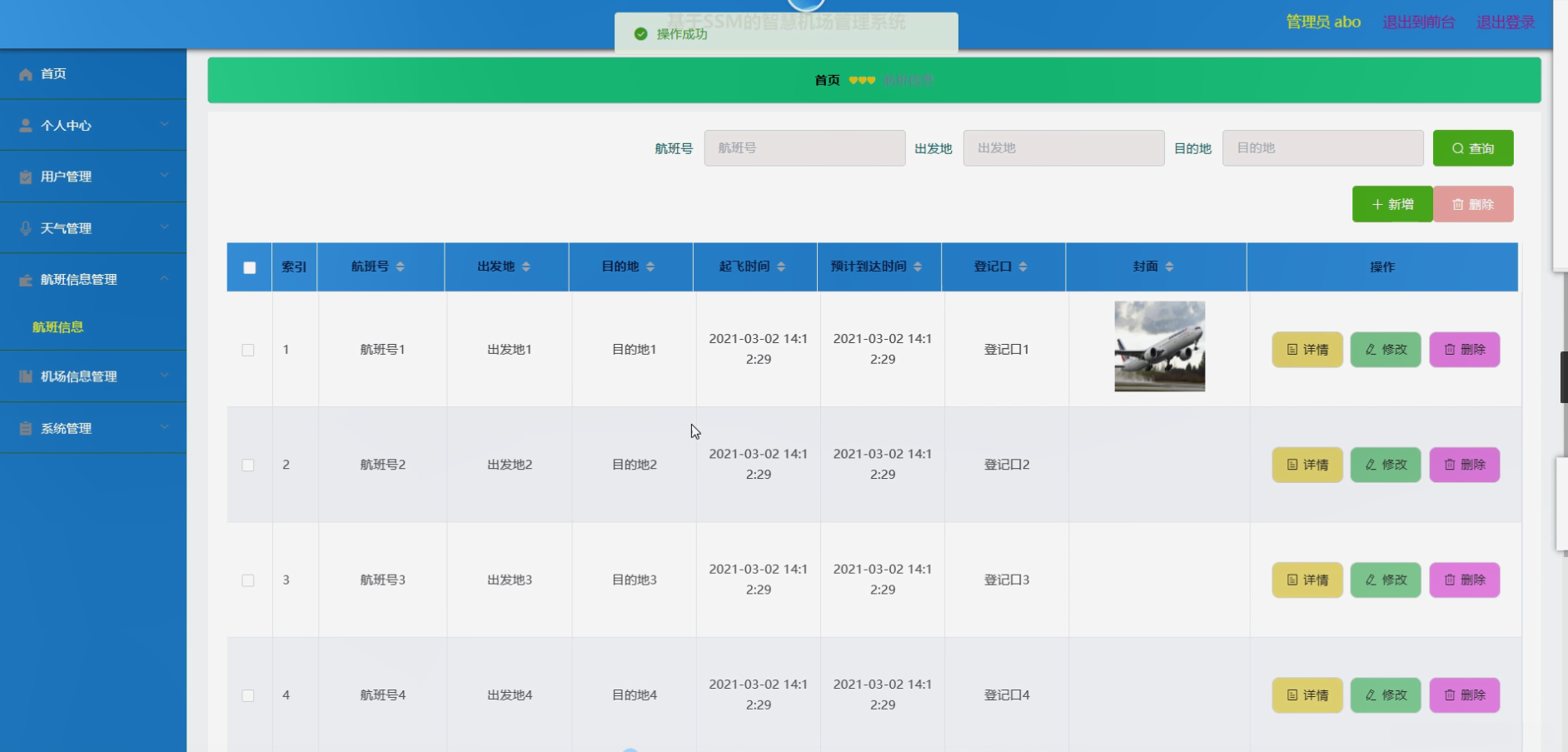Check the checkbox for row 航班号4
This screenshot has height=752, width=1568.
point(248,695)
